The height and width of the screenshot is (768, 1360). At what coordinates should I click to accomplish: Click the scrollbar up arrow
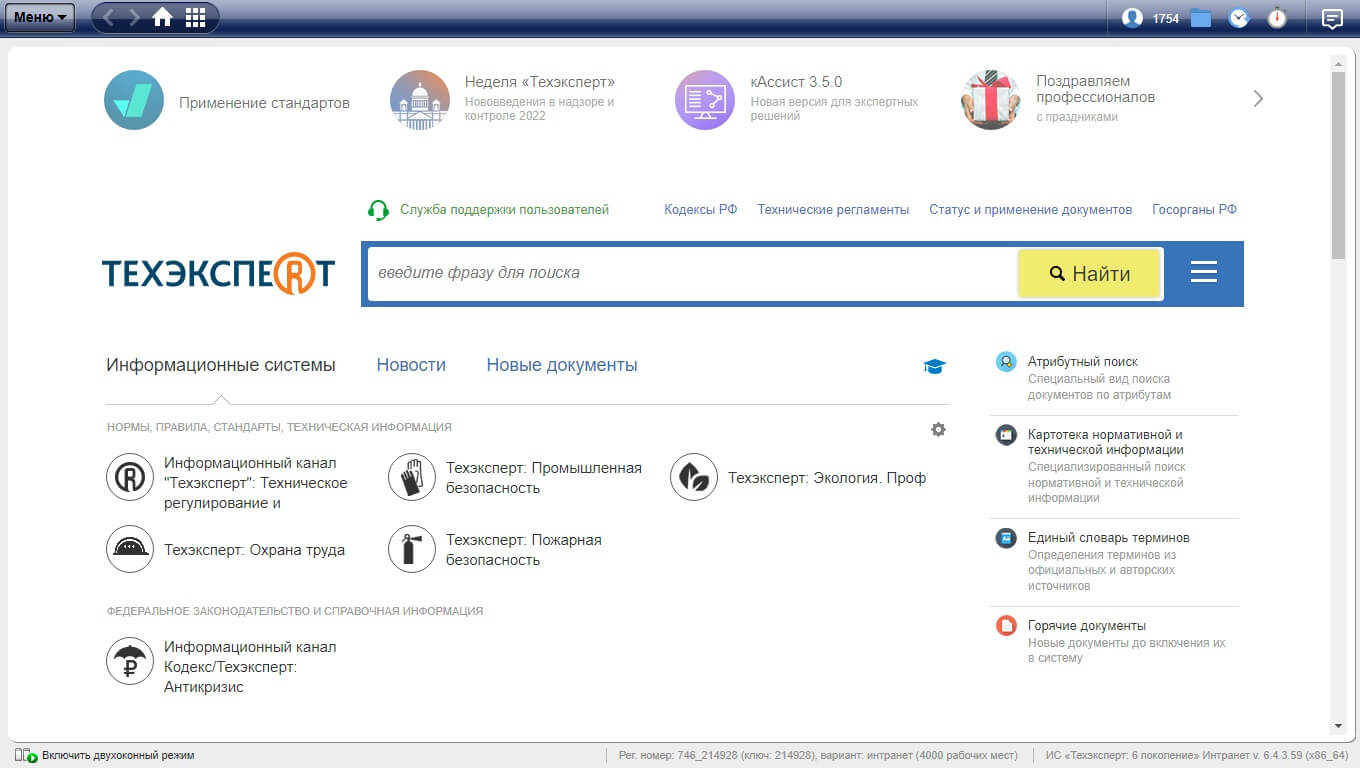click(x=1338, y=62)
